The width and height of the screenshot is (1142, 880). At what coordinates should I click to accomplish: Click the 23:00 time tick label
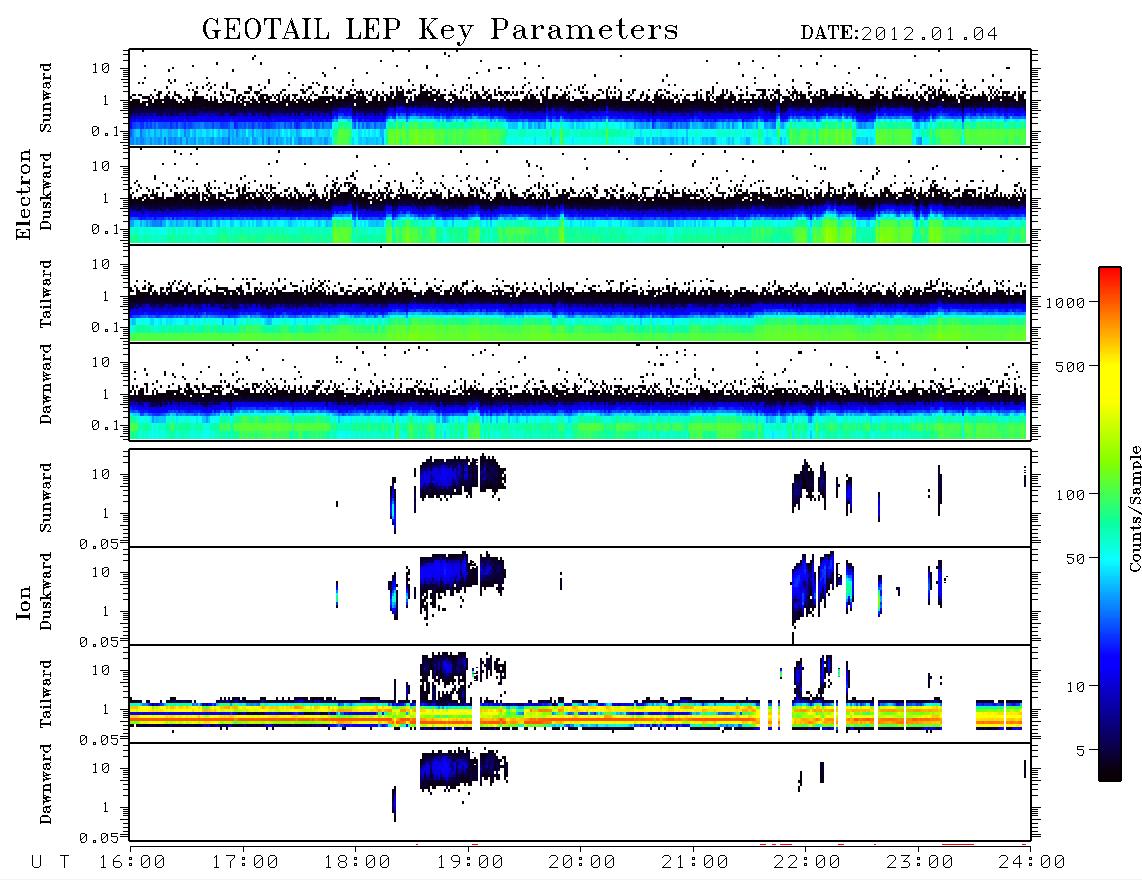[x=919, y=863]
